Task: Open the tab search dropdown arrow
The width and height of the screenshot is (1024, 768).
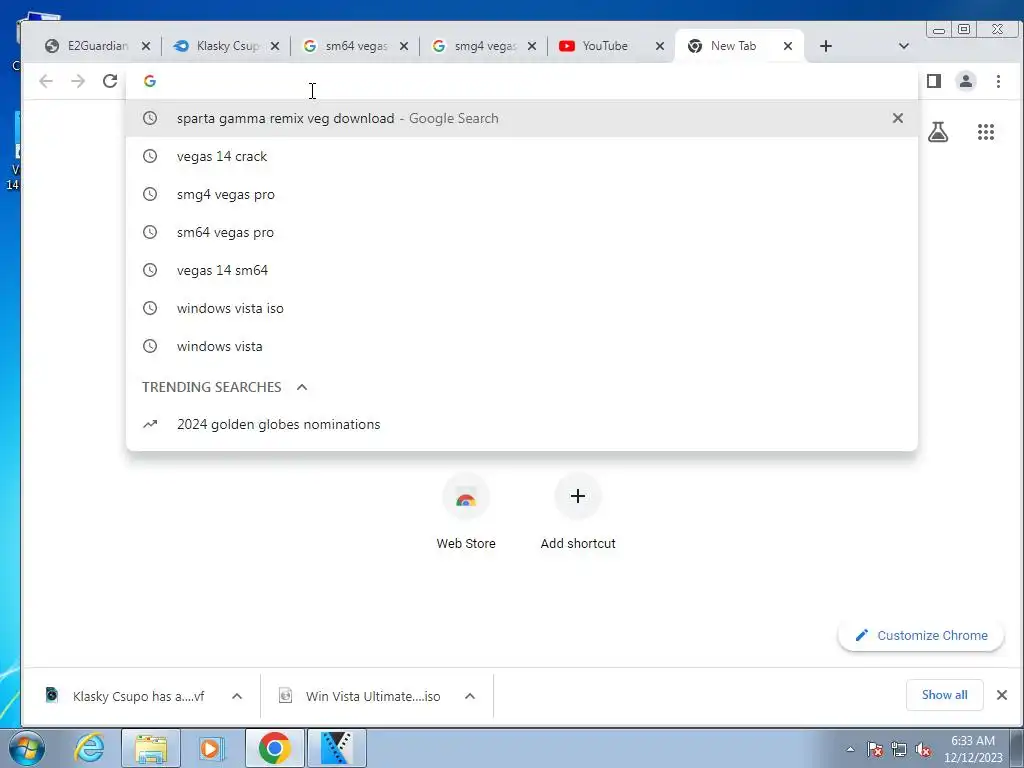Action: coord(904,46)
